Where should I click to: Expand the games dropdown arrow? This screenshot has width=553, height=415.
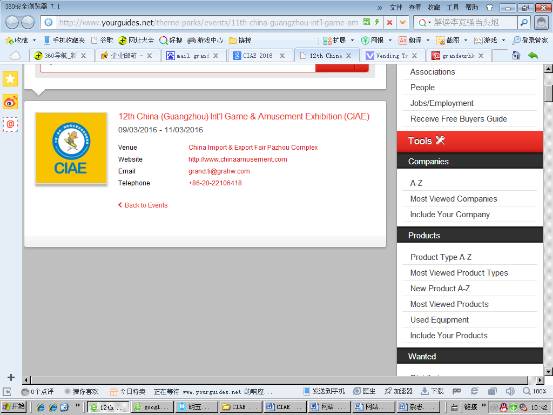pos(503,40)
